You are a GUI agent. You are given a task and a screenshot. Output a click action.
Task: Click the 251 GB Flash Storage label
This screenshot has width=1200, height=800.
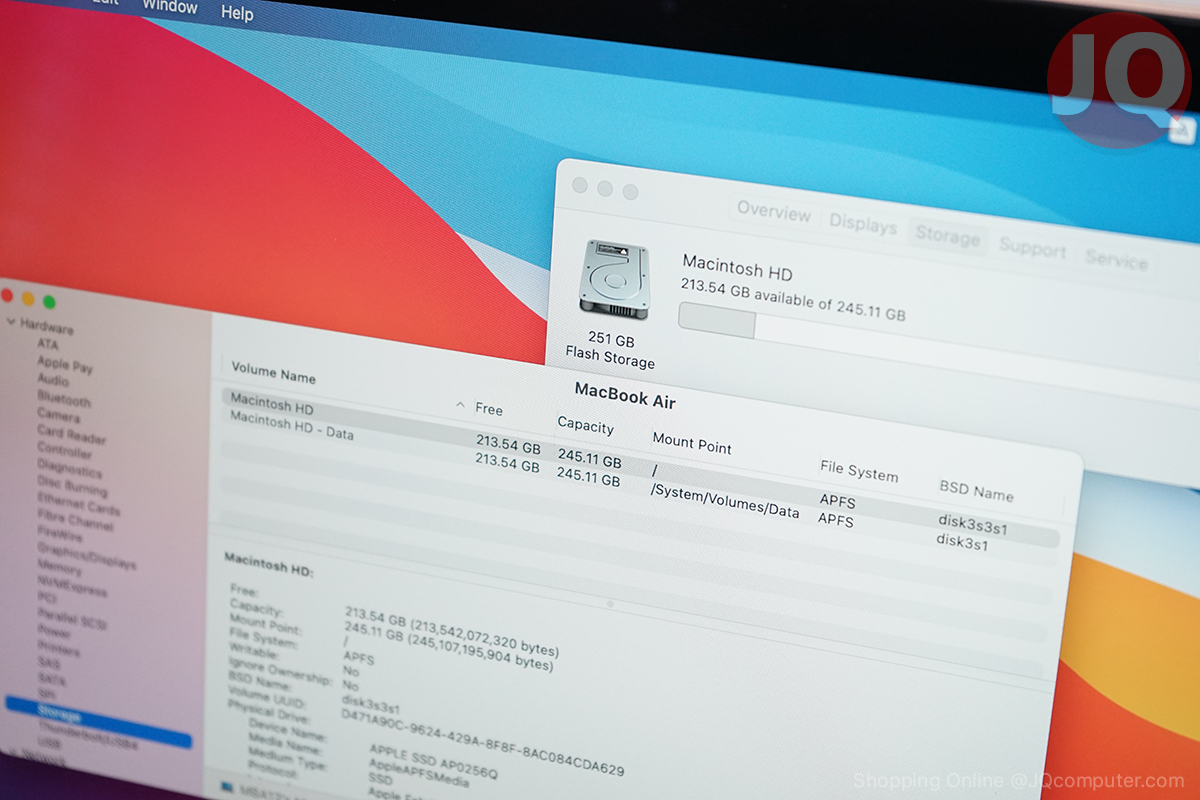(x=610, y=351)
